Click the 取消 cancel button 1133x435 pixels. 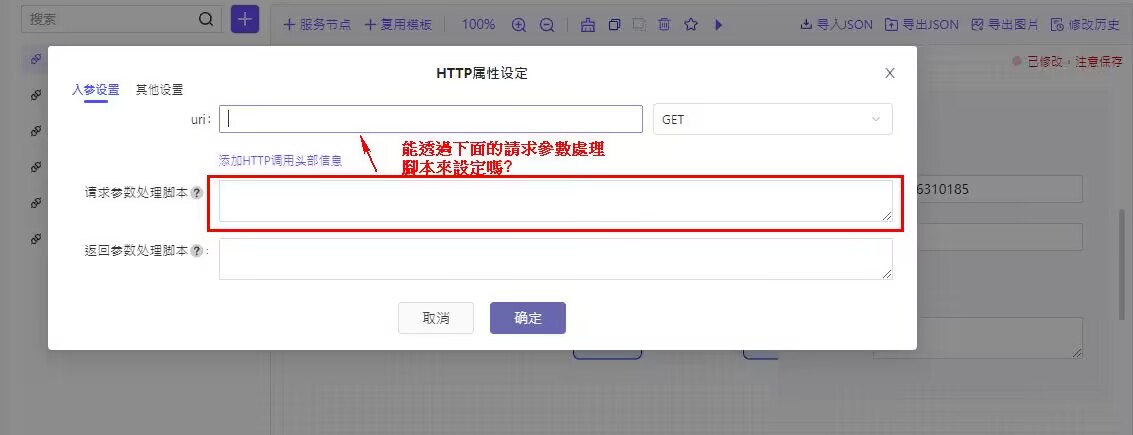(436, 318)
